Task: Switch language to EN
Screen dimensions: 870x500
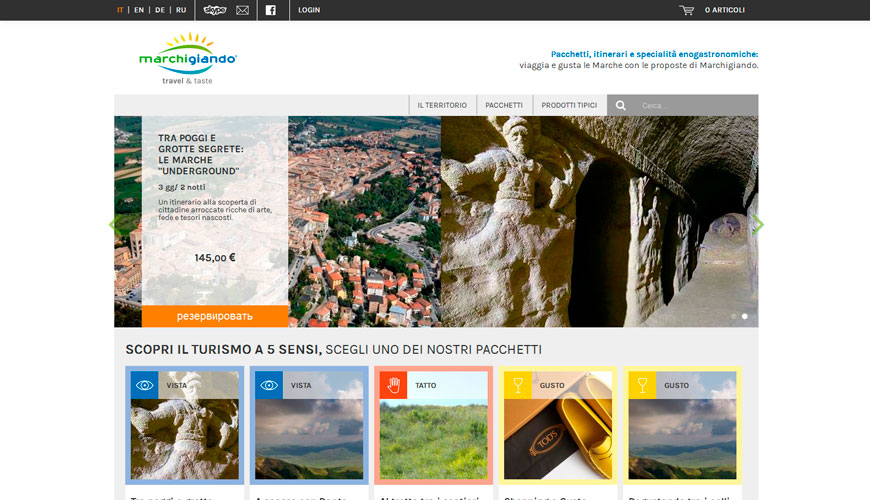Action: [x=139, y=10]
